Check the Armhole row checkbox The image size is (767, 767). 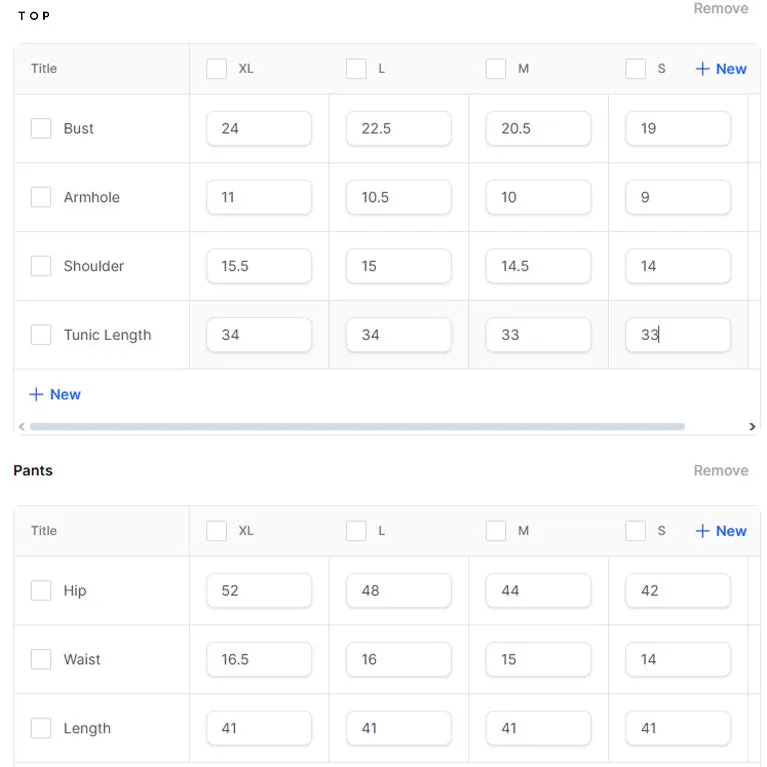(x=41, y=197)
